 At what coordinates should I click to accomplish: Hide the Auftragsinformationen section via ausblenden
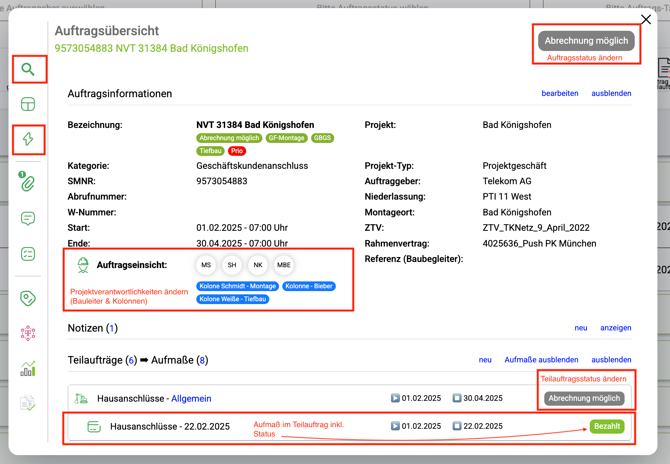[611, 93]
